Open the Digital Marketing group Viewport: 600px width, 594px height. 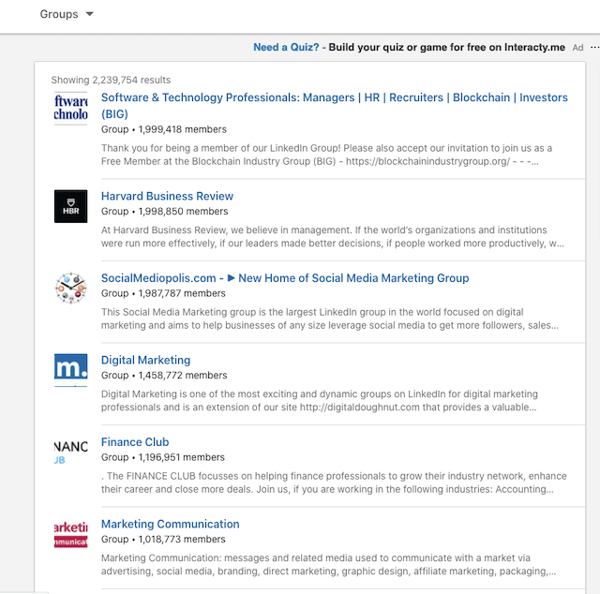point(146,360)
